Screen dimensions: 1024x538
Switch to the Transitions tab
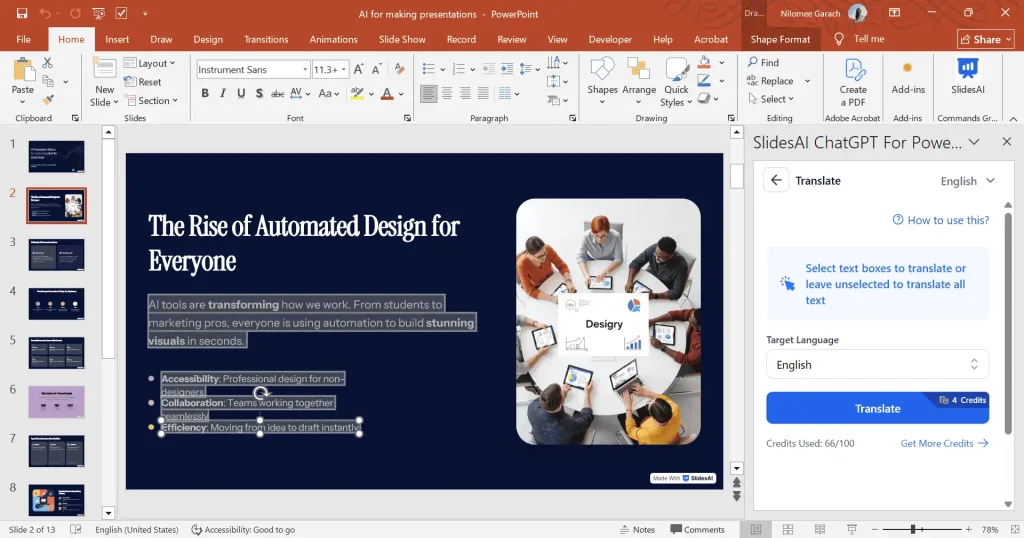coord(266,39)
